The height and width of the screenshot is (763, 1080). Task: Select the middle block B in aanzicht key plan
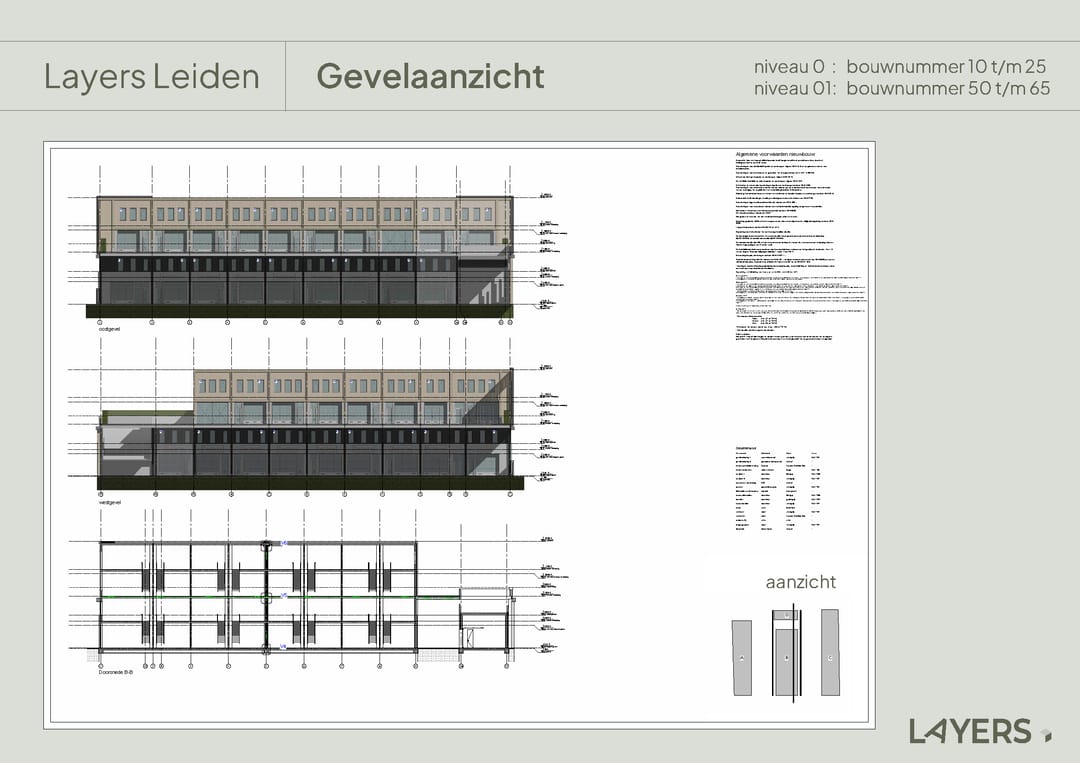787,657
